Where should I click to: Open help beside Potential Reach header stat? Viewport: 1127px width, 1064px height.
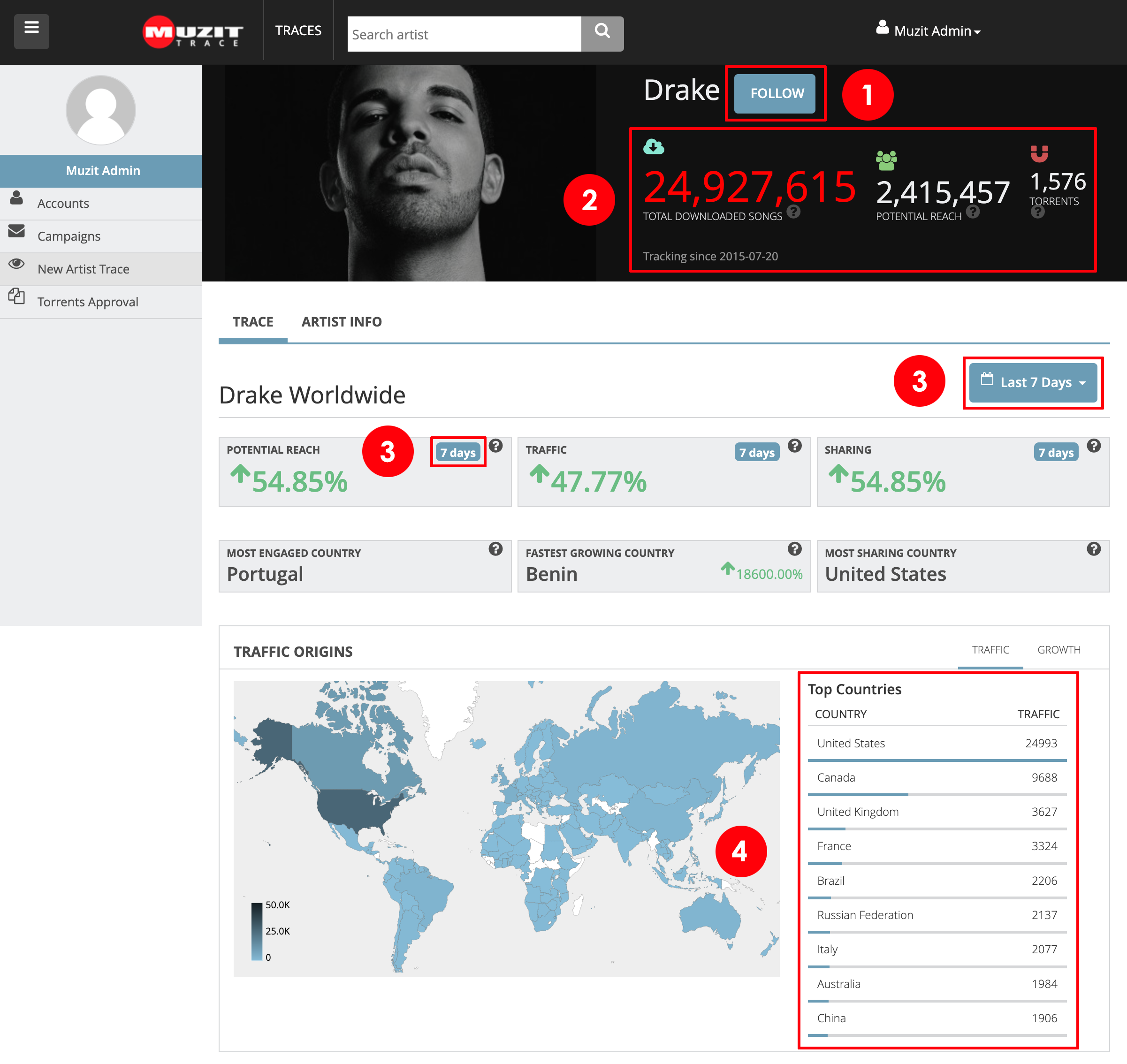[973, 212]
